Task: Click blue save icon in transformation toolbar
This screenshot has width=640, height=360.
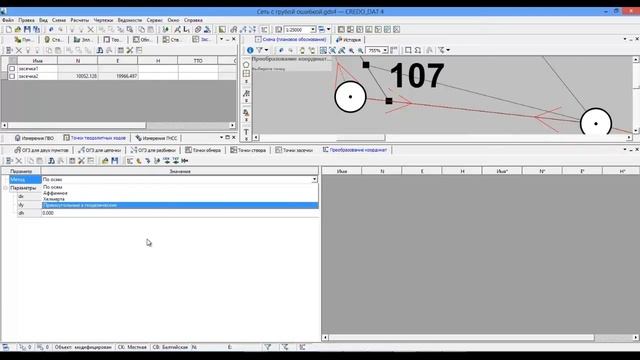Action: (x=115, y=161)
